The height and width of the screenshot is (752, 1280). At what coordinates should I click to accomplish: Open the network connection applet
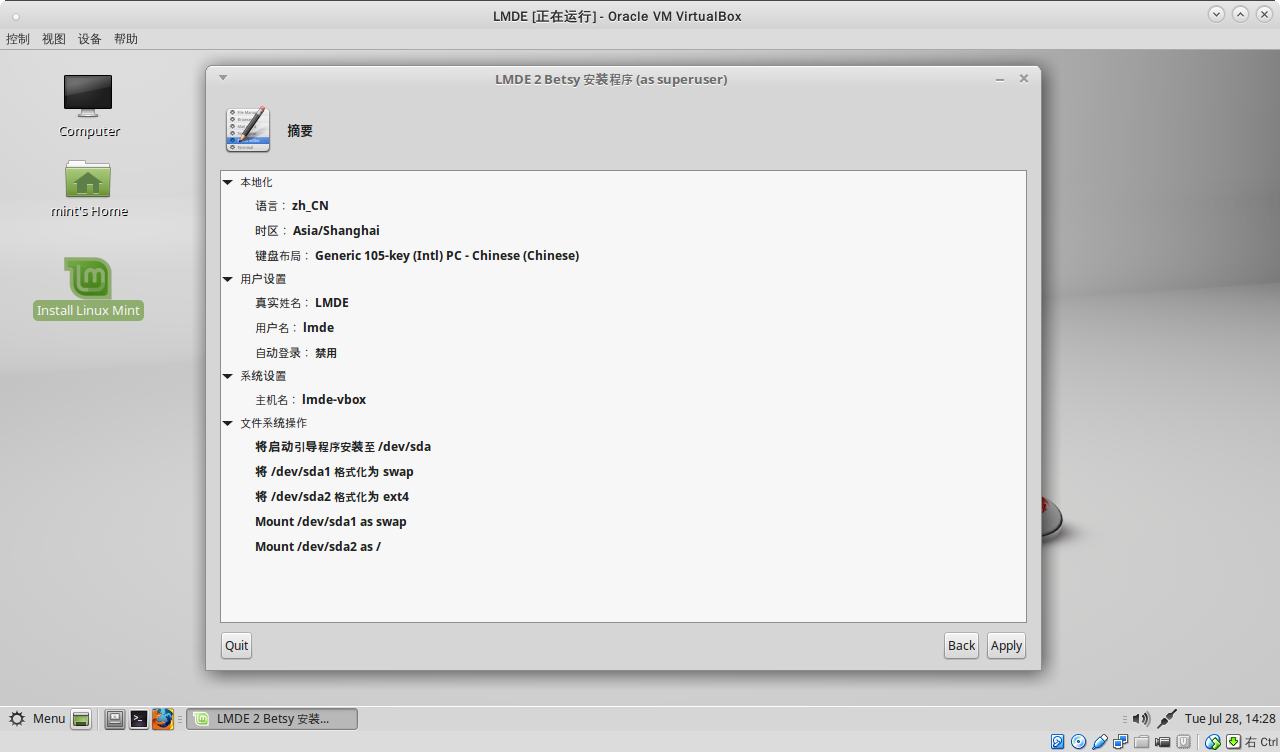point(1167,718)
